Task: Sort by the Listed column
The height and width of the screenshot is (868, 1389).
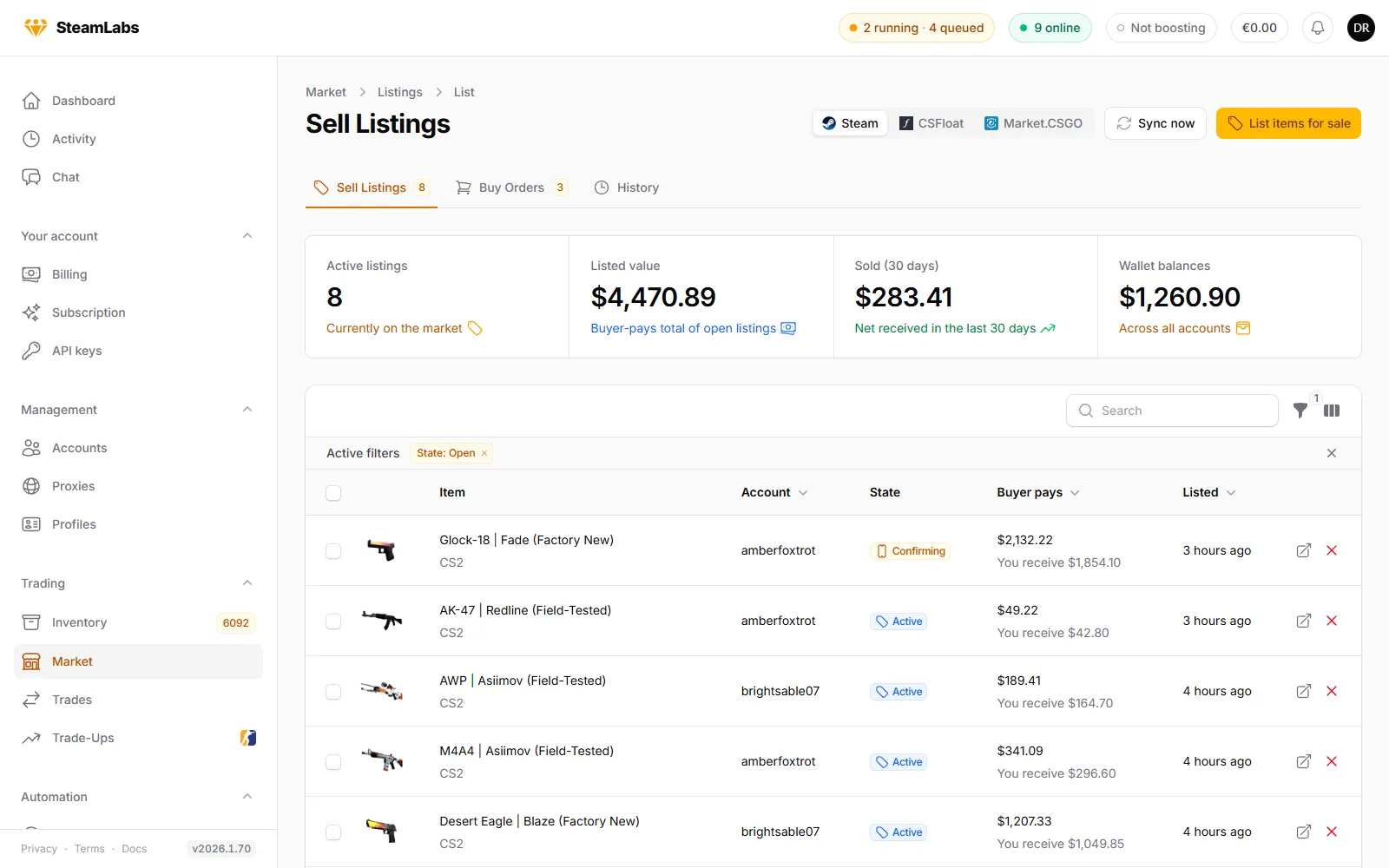Action: [x=1208, y=492]
